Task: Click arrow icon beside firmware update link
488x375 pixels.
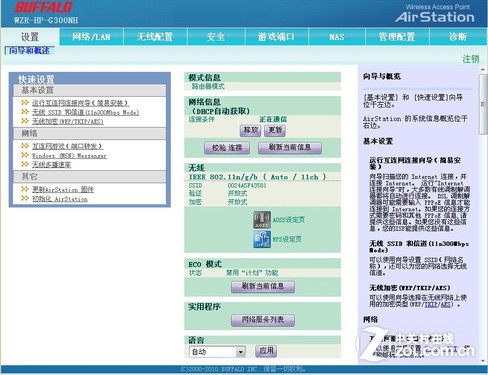Action: (x=25, y=189)
